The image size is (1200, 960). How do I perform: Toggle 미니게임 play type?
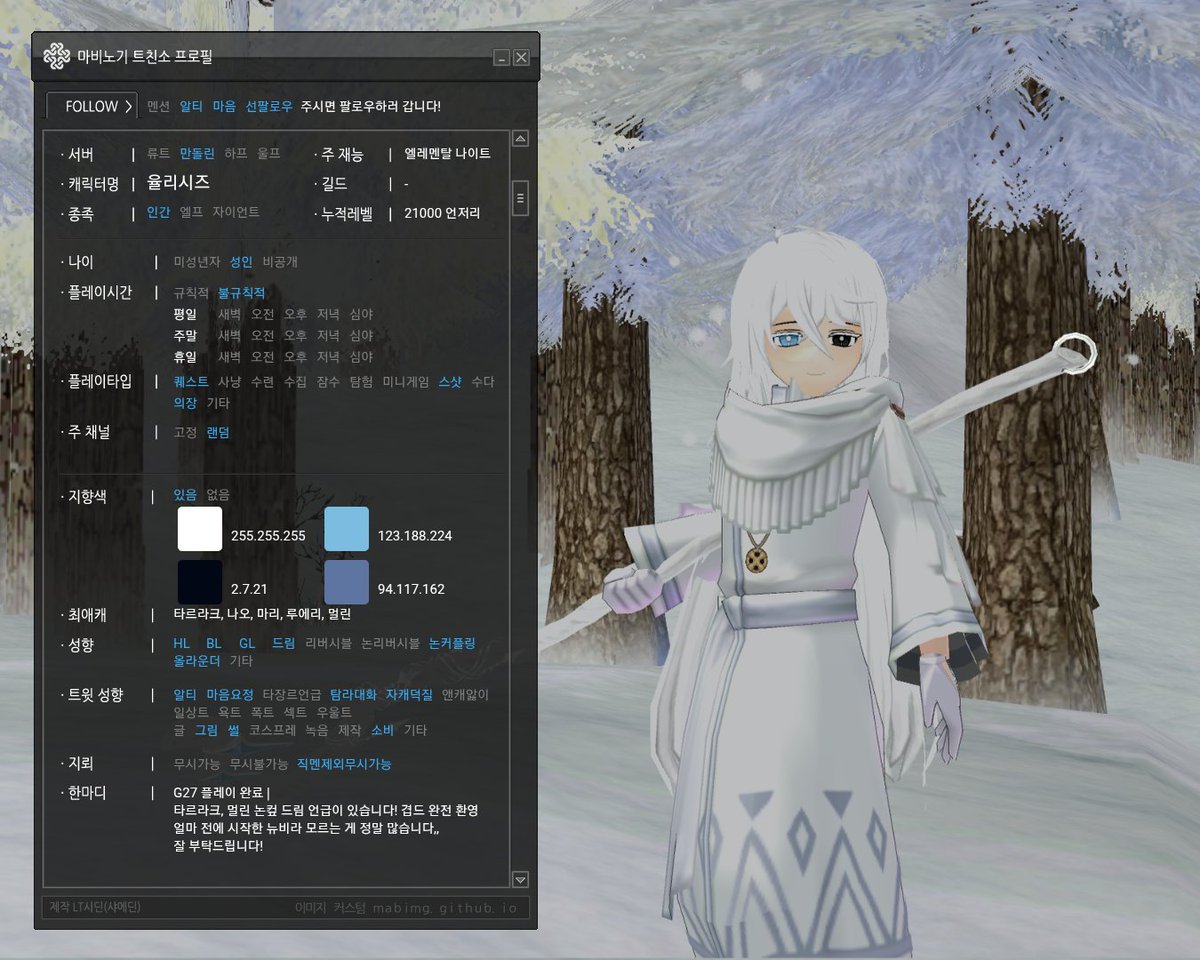click(406, 382)
